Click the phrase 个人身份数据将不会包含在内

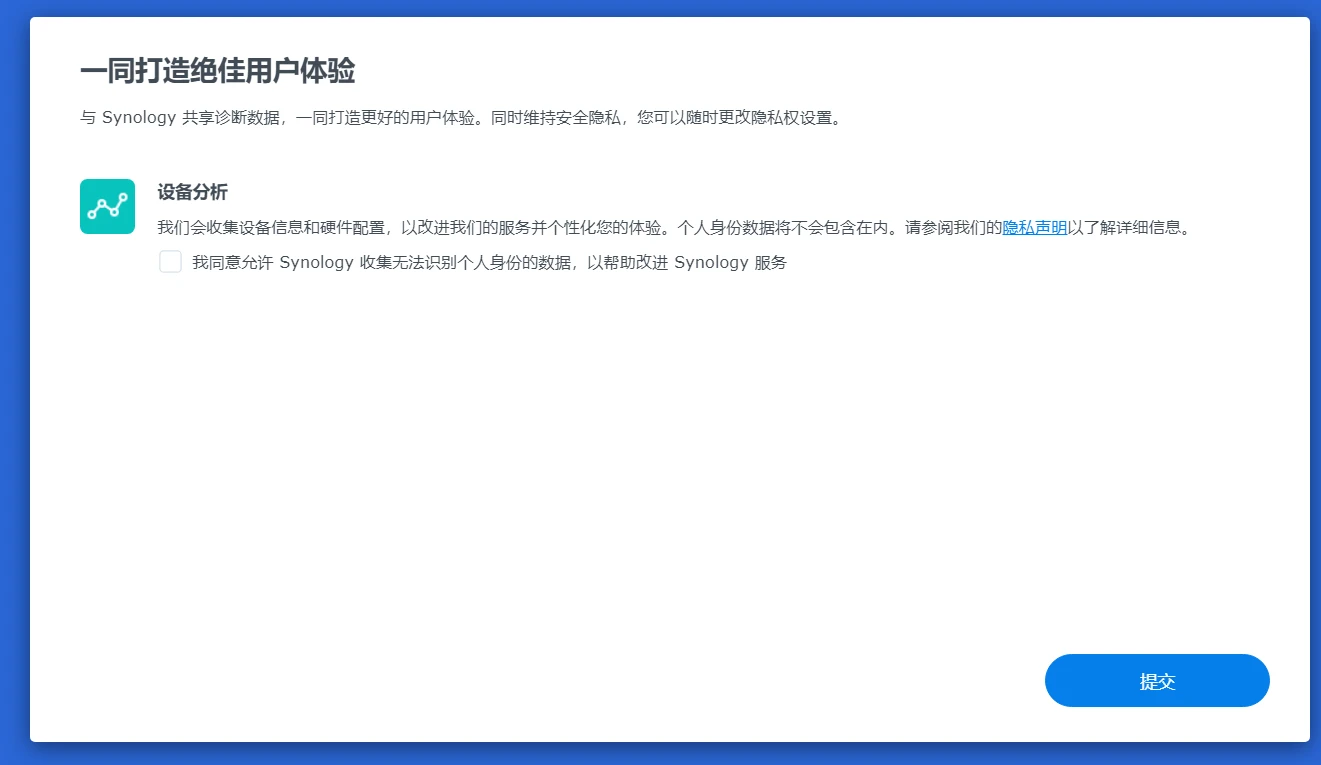pyautogui.click(x=783, y=227)
